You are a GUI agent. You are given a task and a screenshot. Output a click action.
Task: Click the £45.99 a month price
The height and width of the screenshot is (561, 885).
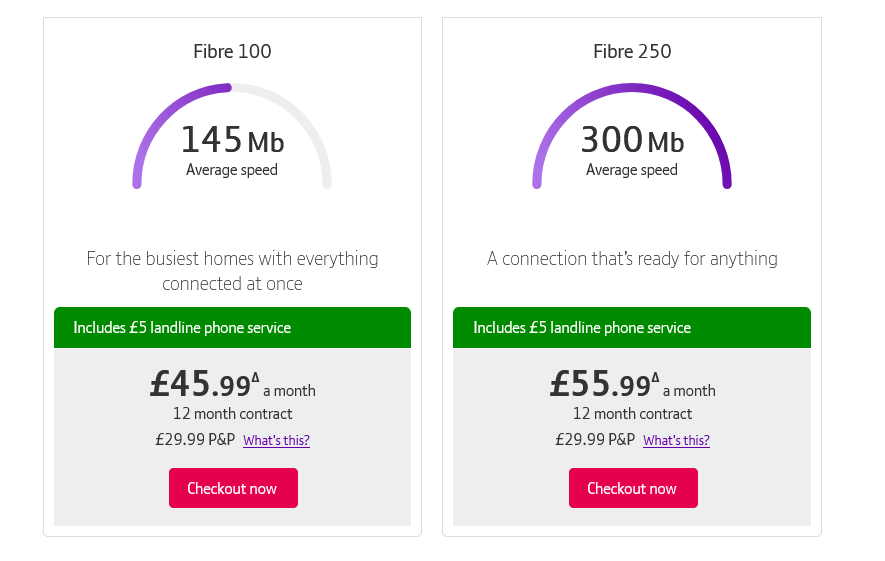click(x=233, y=384)
